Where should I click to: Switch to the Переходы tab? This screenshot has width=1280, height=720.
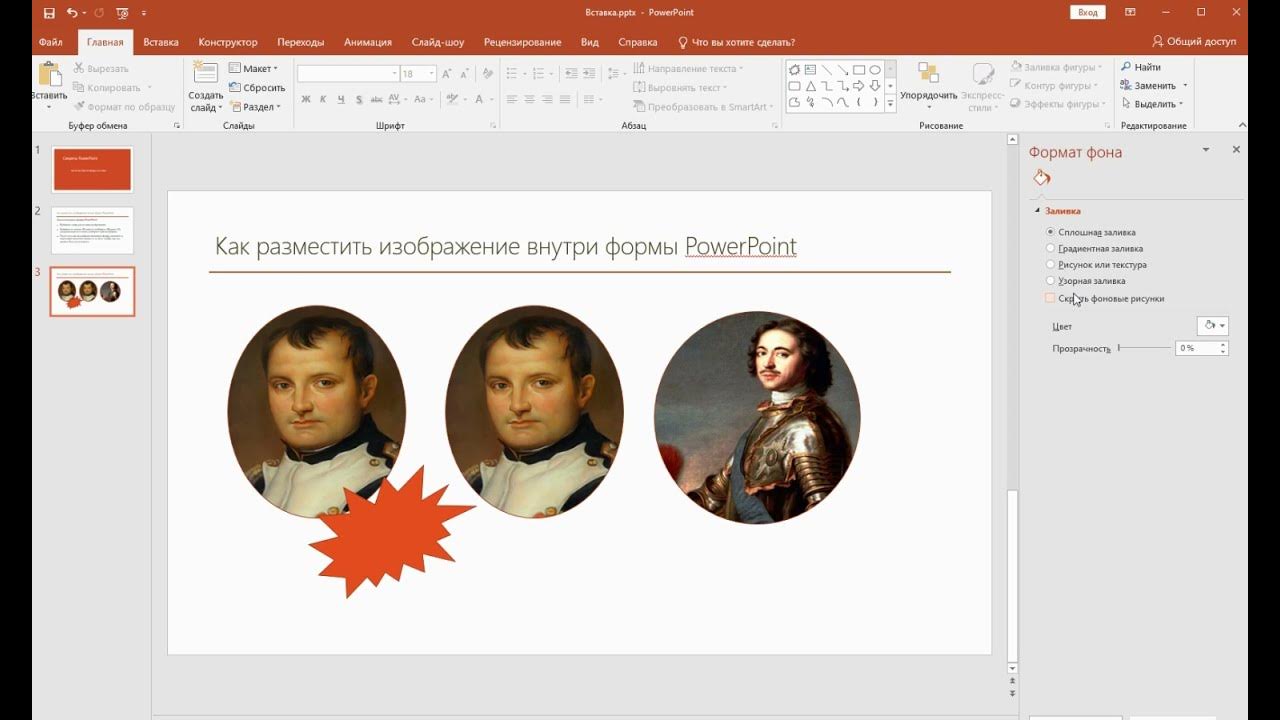click(301, 42)
